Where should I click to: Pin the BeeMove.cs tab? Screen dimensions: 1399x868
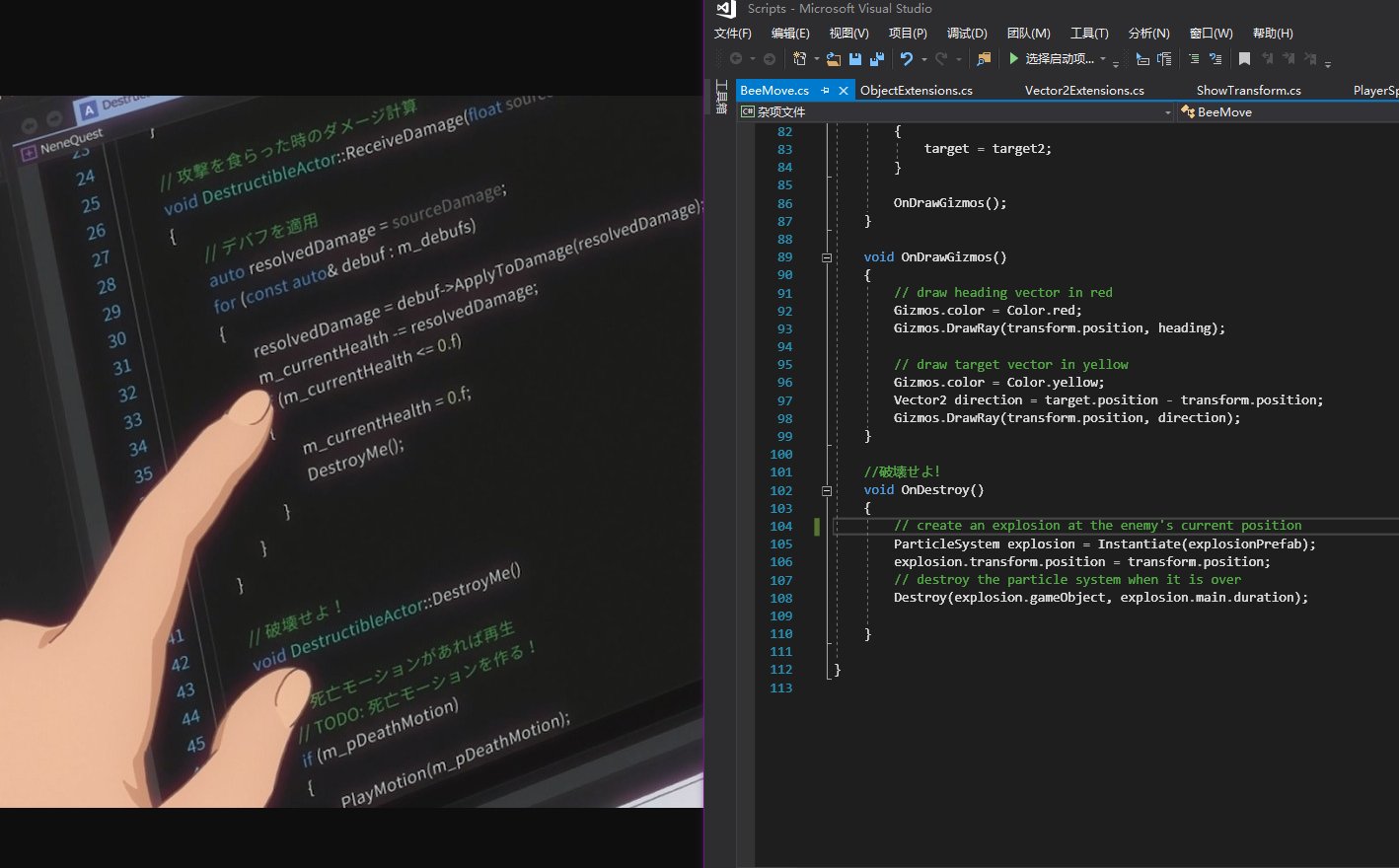point(825,91)
